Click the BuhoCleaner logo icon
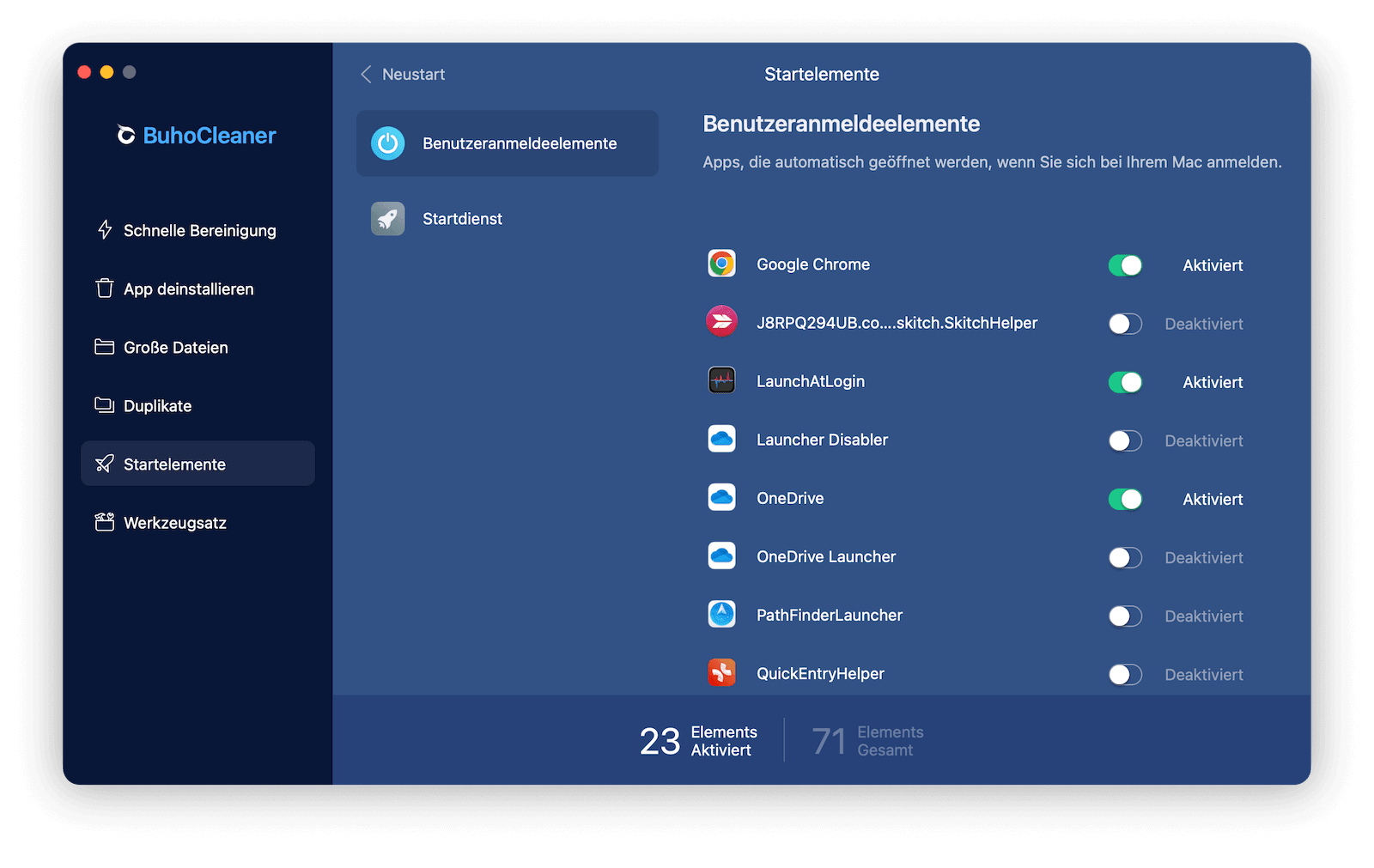Screen dimensions: 1374x868 pyautogui.click(x=126, y=135)
